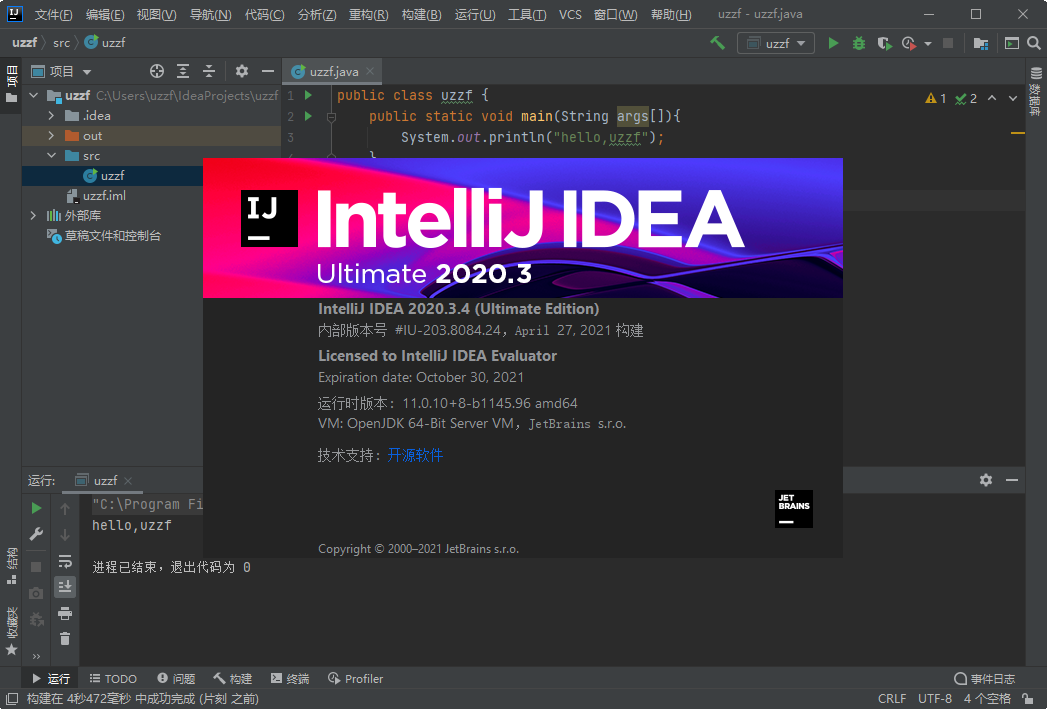Click the 4 个空格 indent setting
Viewport: 1047px width, 709px height.
coord(988,699)
